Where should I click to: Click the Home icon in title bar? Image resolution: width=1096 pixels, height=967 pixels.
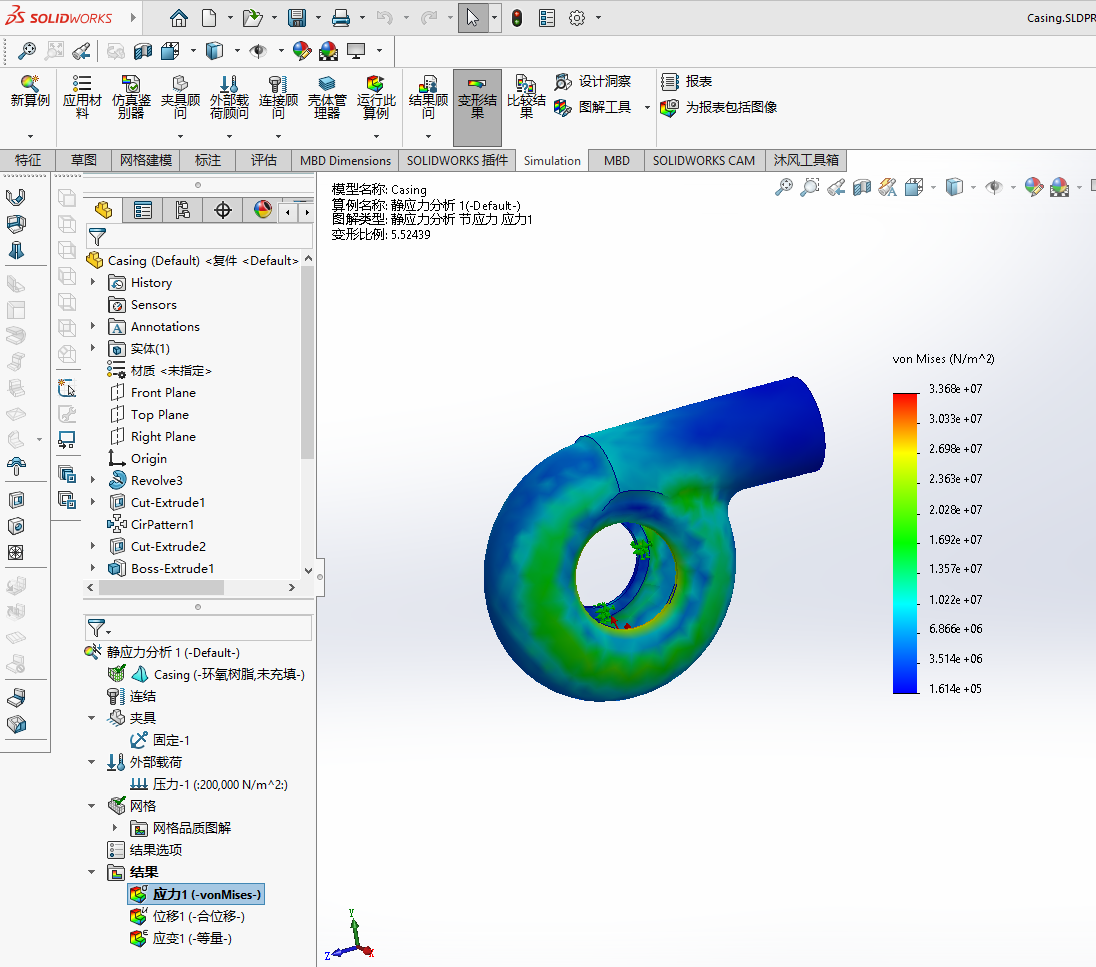pos(179,18)
